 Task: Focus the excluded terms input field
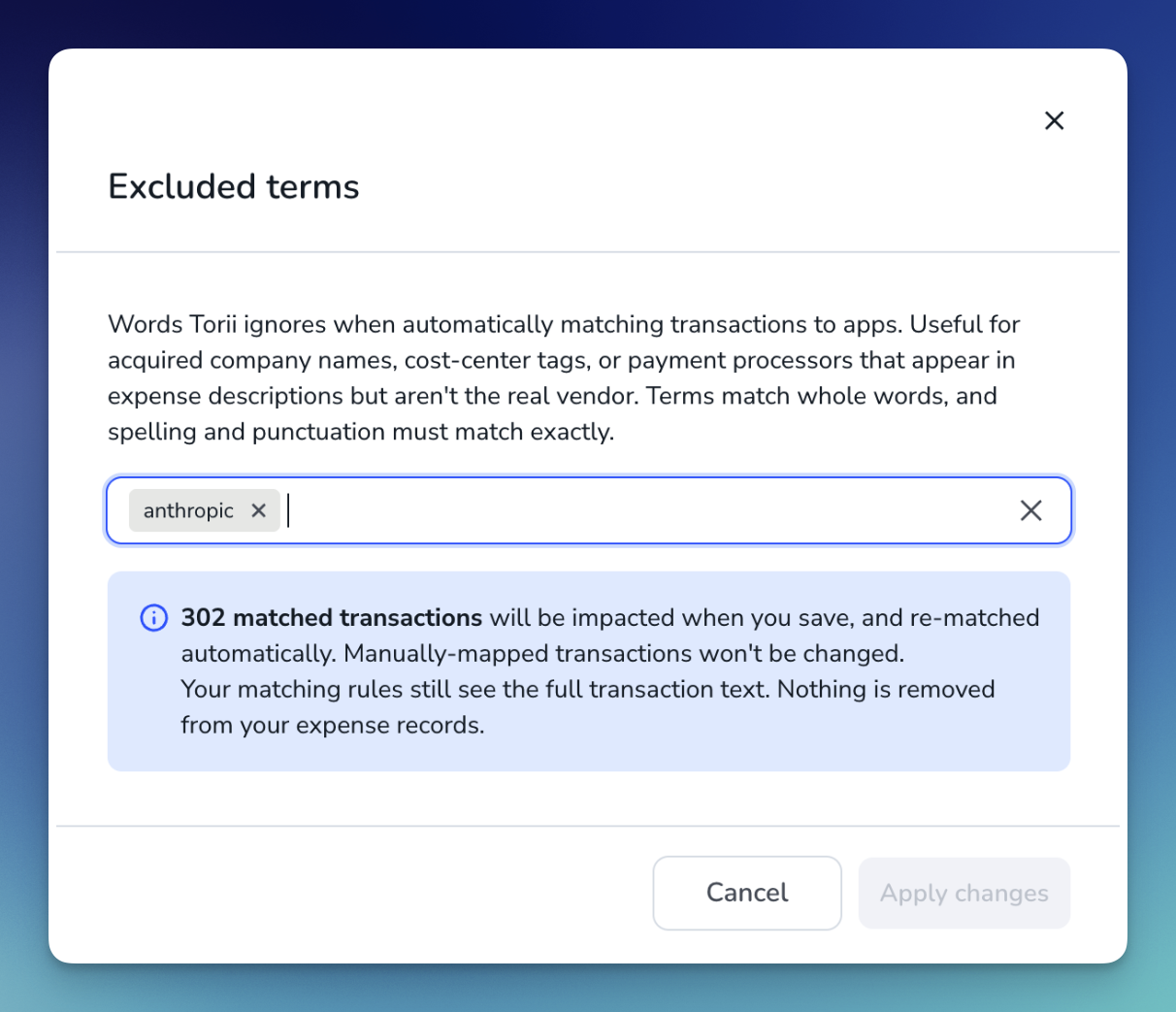coord(650,510)
